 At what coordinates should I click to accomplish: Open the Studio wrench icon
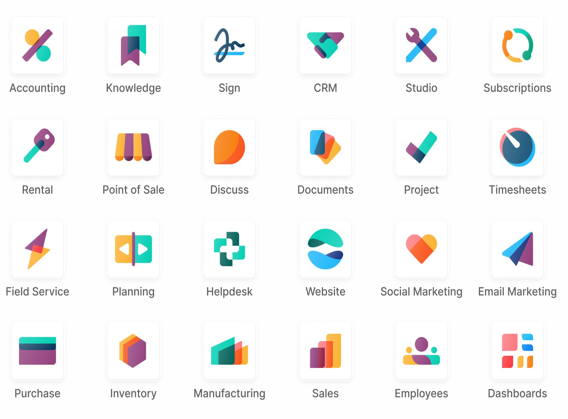click(421, 45)
